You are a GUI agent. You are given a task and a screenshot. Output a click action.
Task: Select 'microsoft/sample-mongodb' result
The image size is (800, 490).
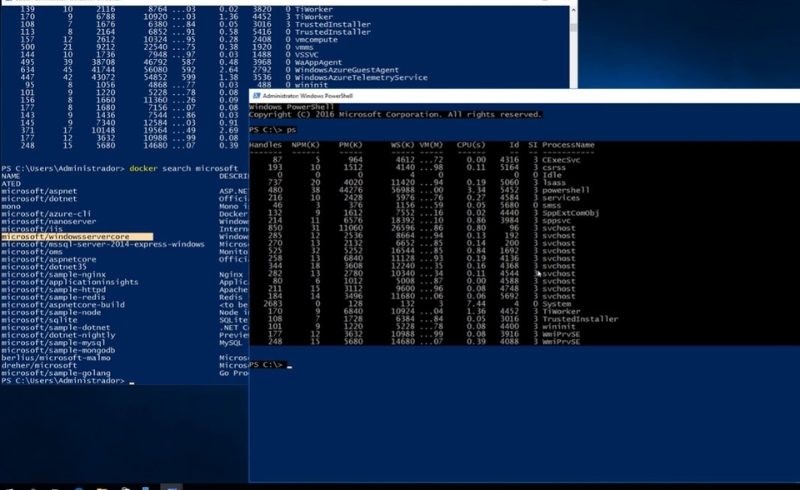pos(58,350)
